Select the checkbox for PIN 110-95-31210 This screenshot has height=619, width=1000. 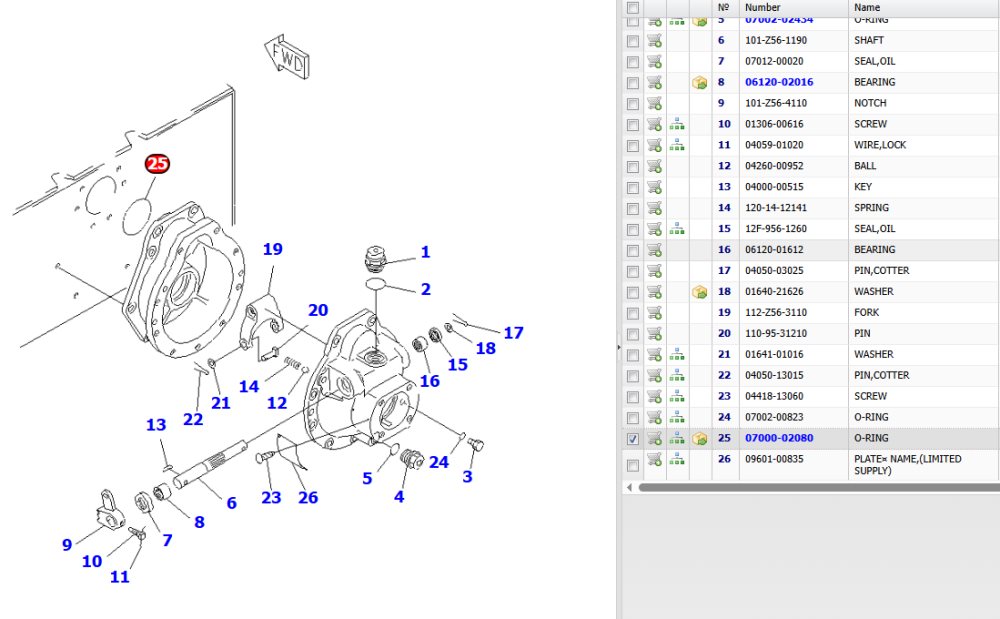click(x=633, y=334)
